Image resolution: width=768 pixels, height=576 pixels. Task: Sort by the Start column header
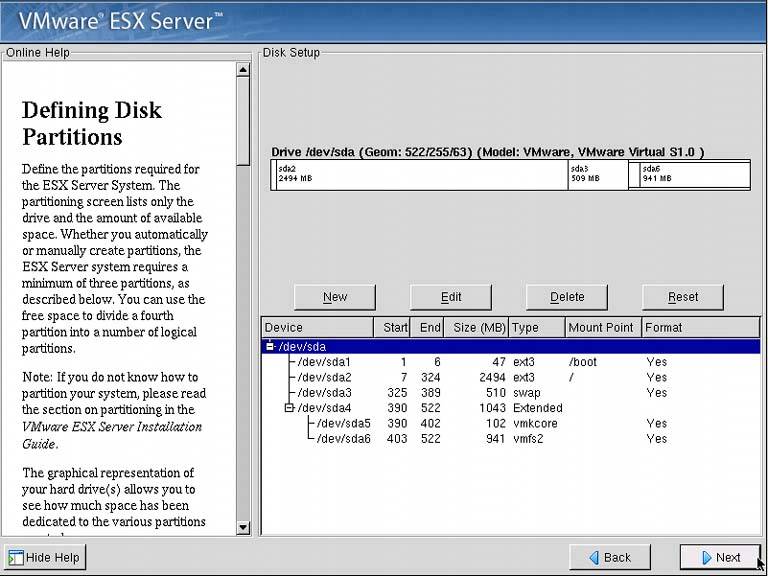392,328
